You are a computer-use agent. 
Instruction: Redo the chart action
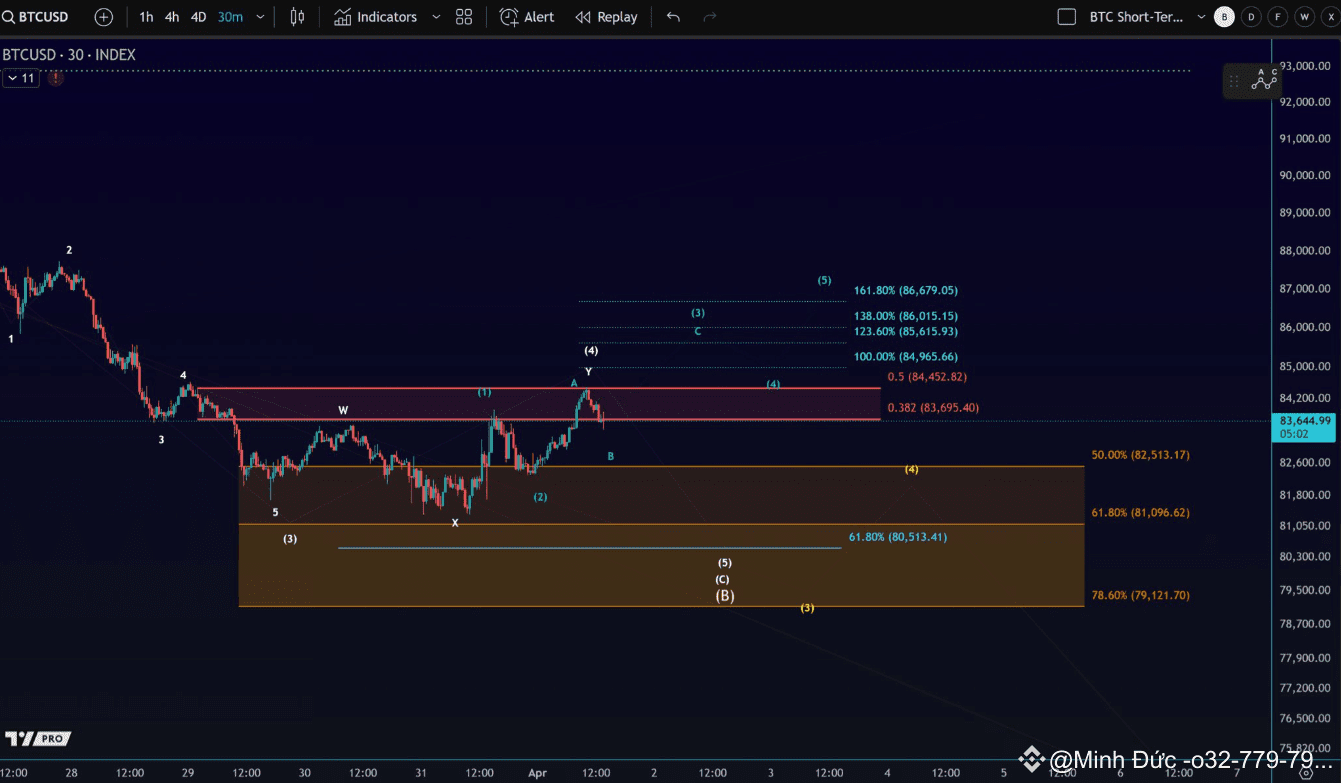710,17
